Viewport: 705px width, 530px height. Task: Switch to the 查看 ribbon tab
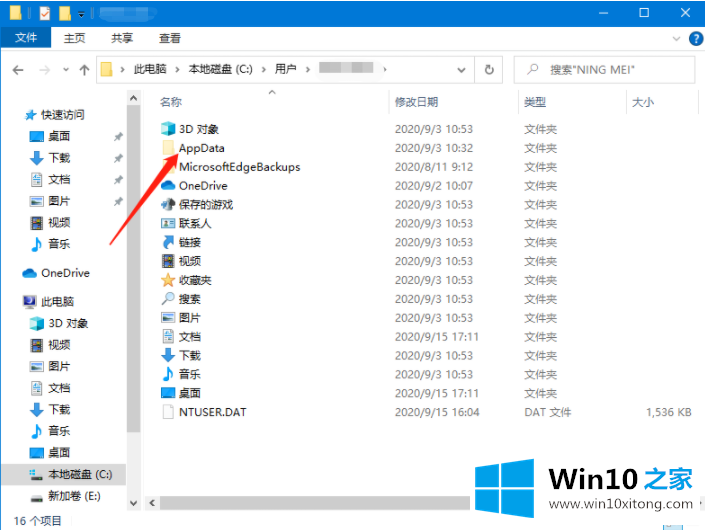(170, 38)
